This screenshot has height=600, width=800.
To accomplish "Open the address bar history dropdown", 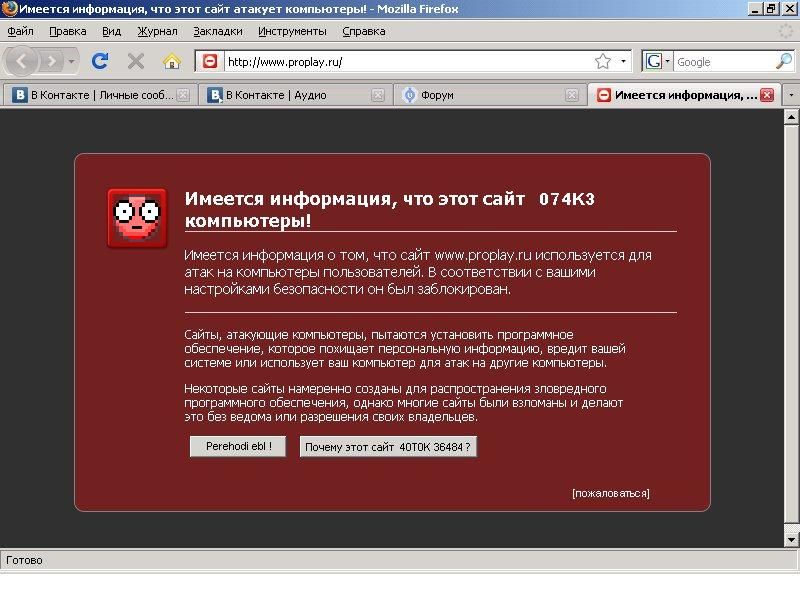I will tap(623, 62).
